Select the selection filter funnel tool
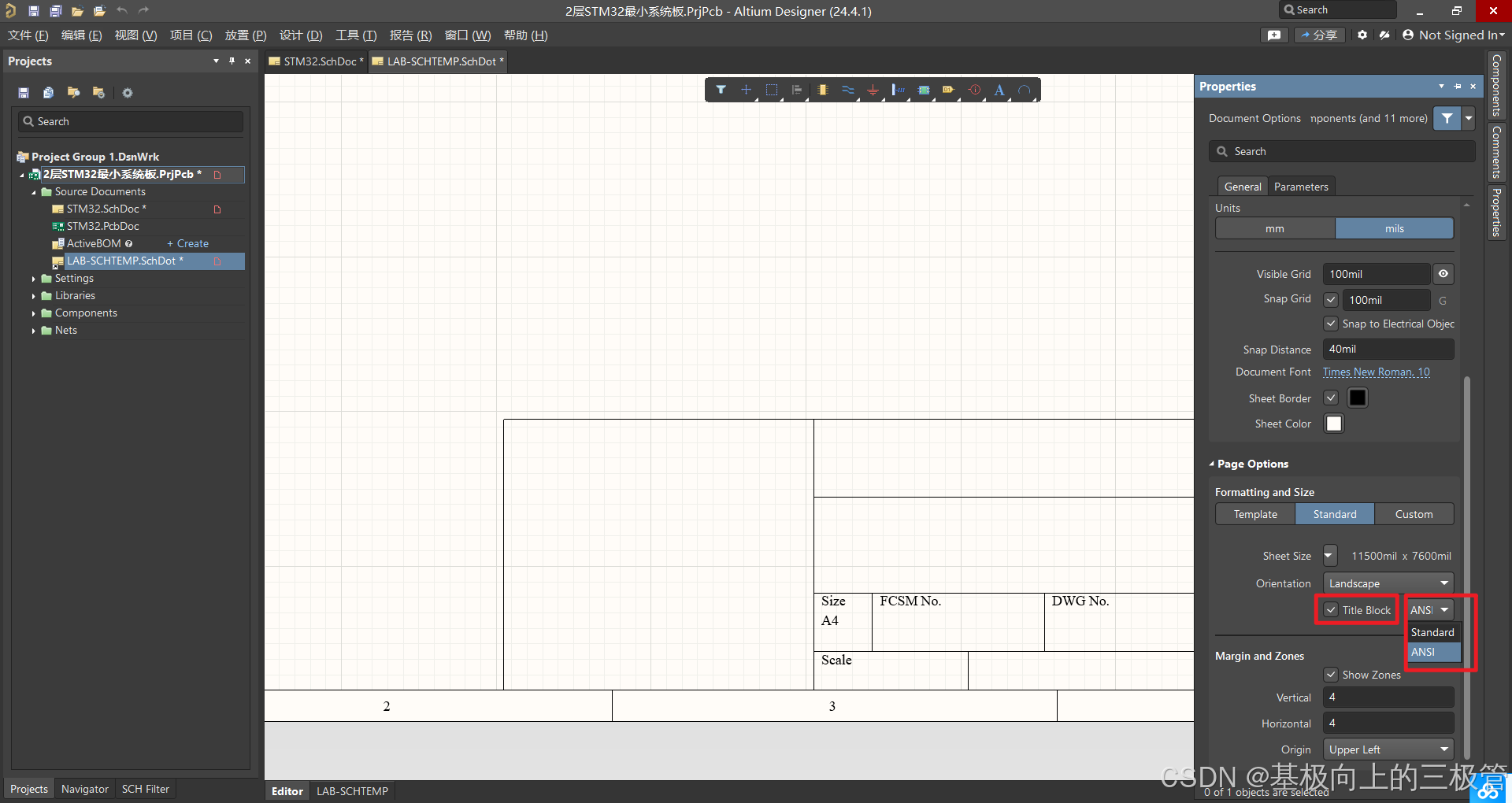The height and width of the screenshot is (803, 1512). pyautogui.click(x=721, y=90)
